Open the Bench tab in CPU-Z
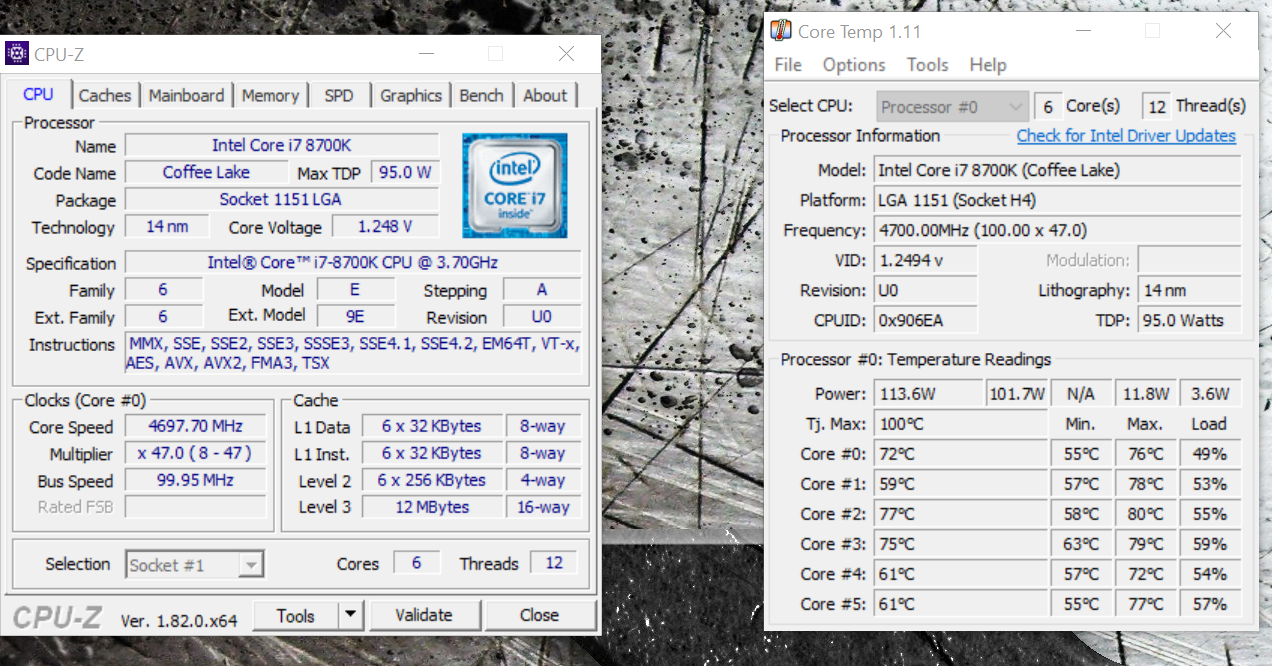 481,96
